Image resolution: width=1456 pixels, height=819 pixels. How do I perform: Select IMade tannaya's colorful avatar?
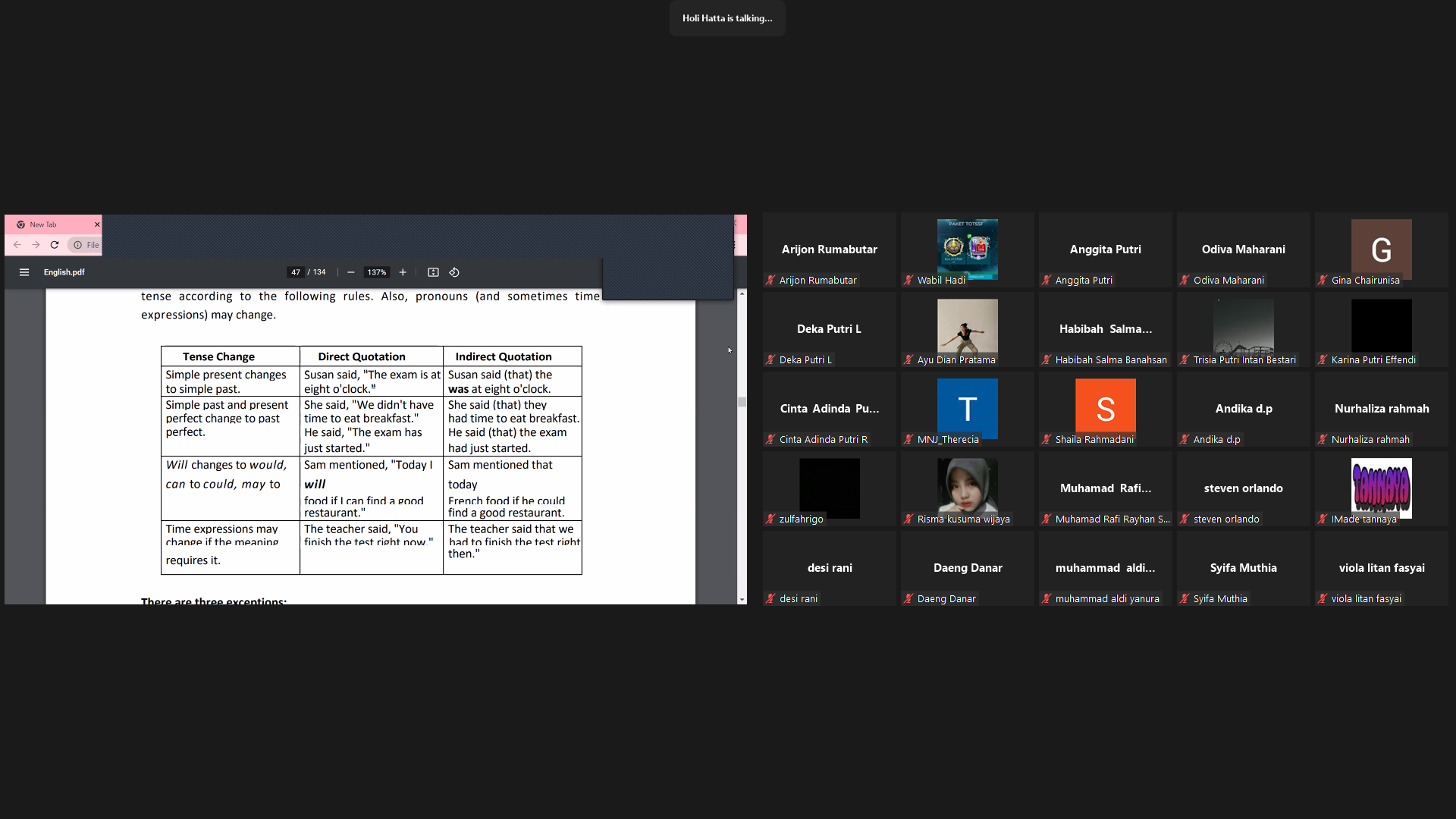point(1382,488)
